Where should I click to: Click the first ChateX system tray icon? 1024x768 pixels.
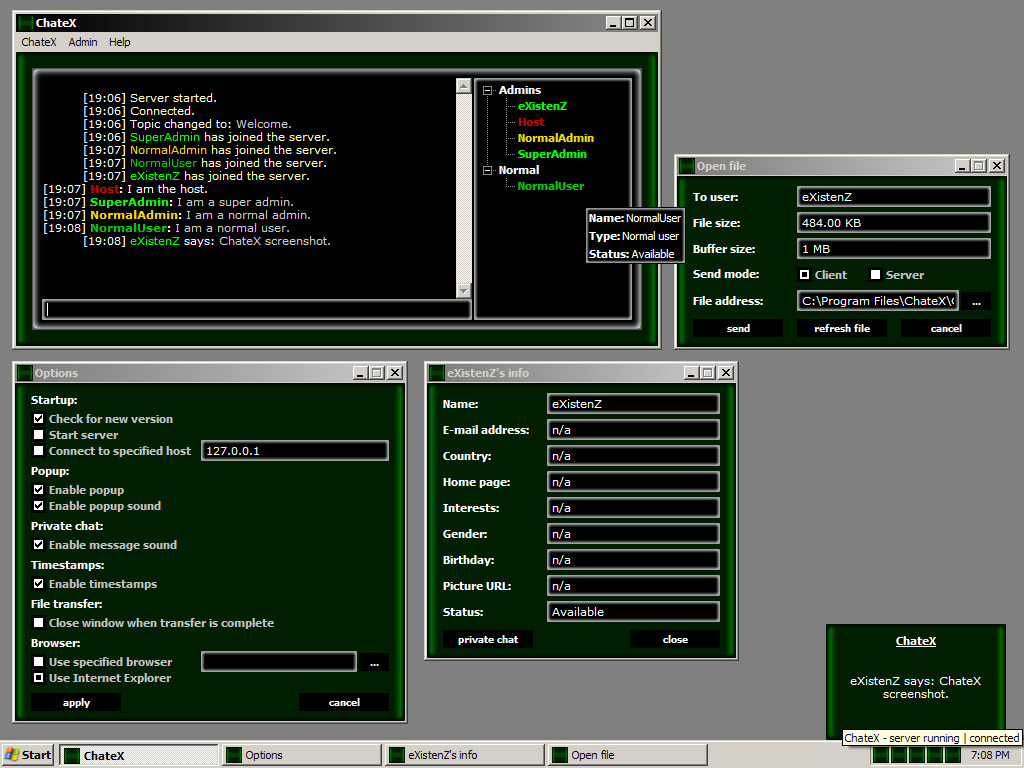click(x=880, y=755)
